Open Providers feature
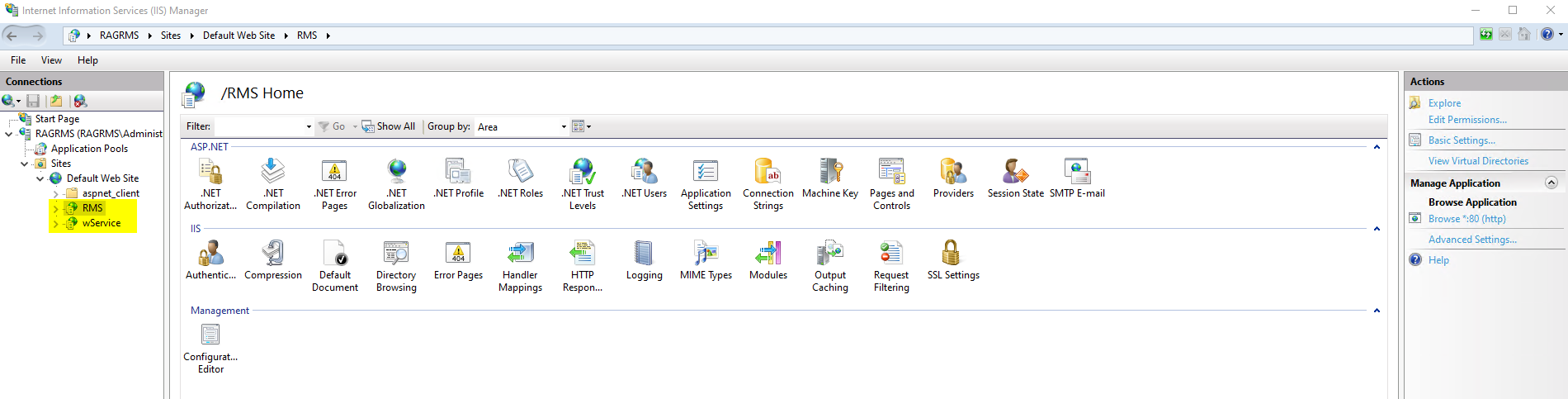The image size is (1568, 399). tap(954, 178)
